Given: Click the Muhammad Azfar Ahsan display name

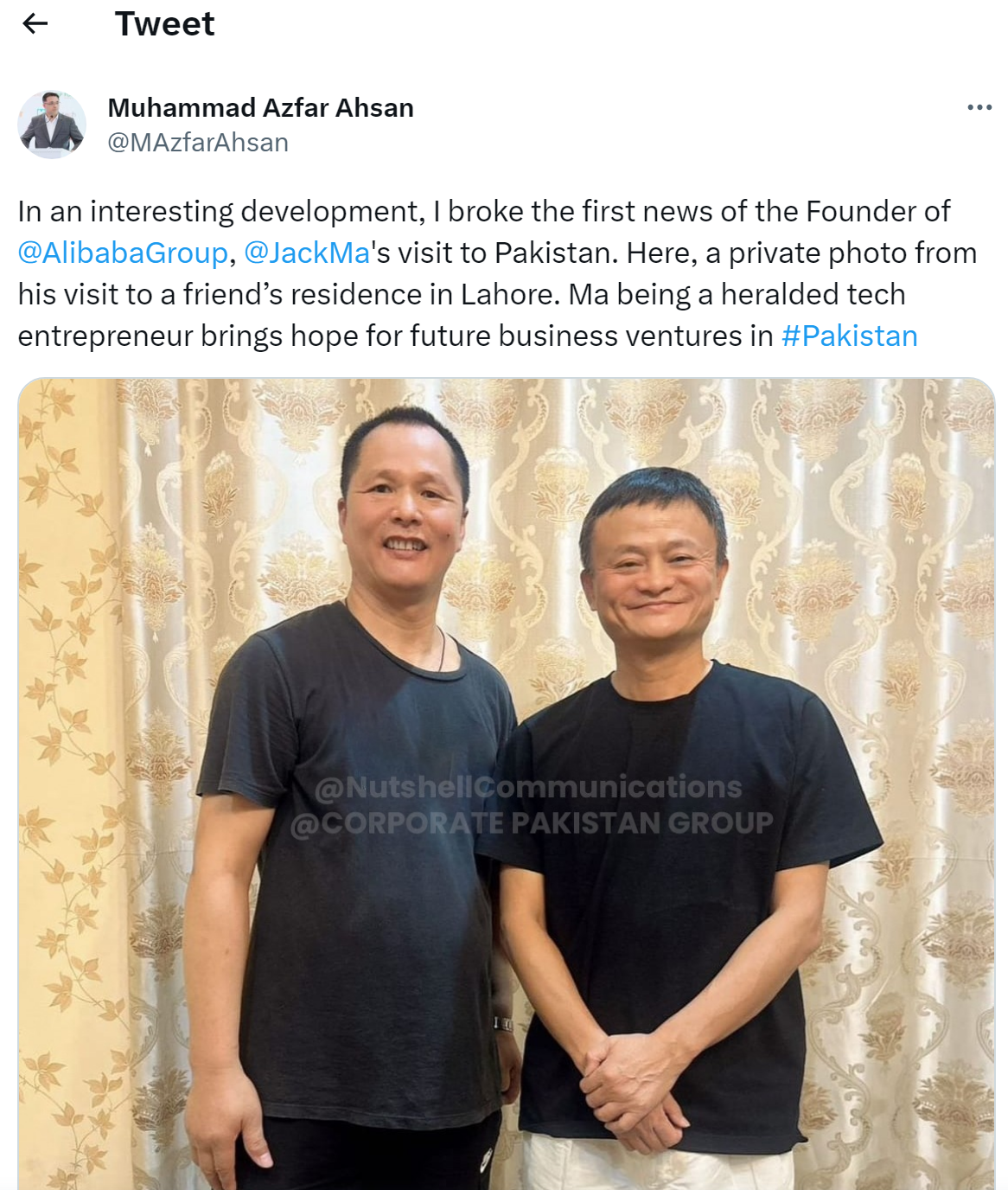Looking at the screenshot, I should tap(260, 107).
